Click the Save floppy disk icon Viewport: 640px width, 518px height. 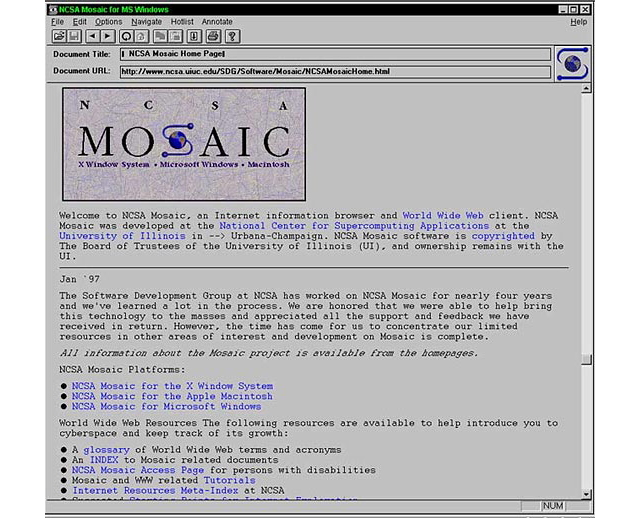[x=74, y=36]
